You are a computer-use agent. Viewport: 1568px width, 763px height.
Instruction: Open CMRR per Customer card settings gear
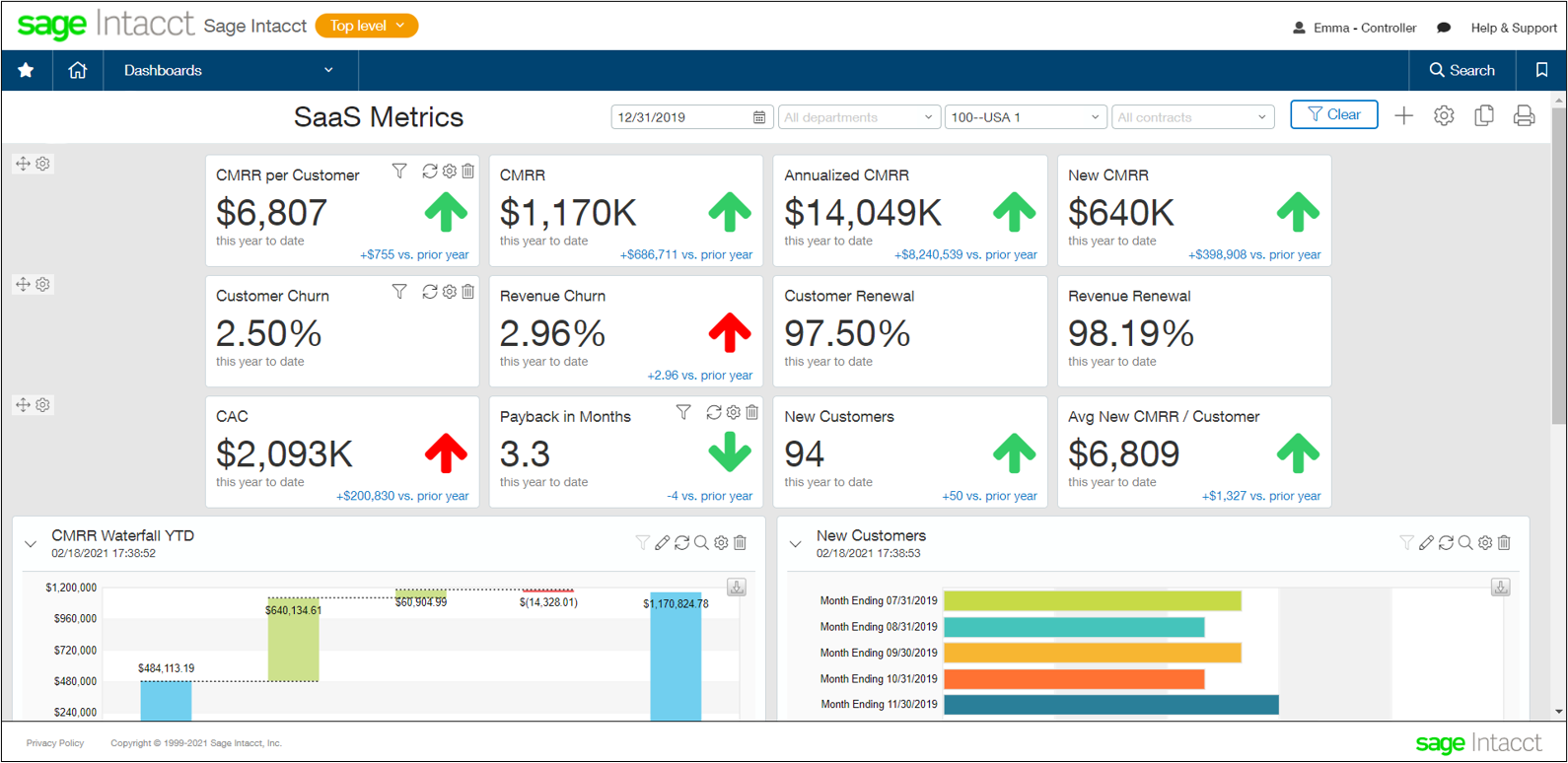[450, 171]
